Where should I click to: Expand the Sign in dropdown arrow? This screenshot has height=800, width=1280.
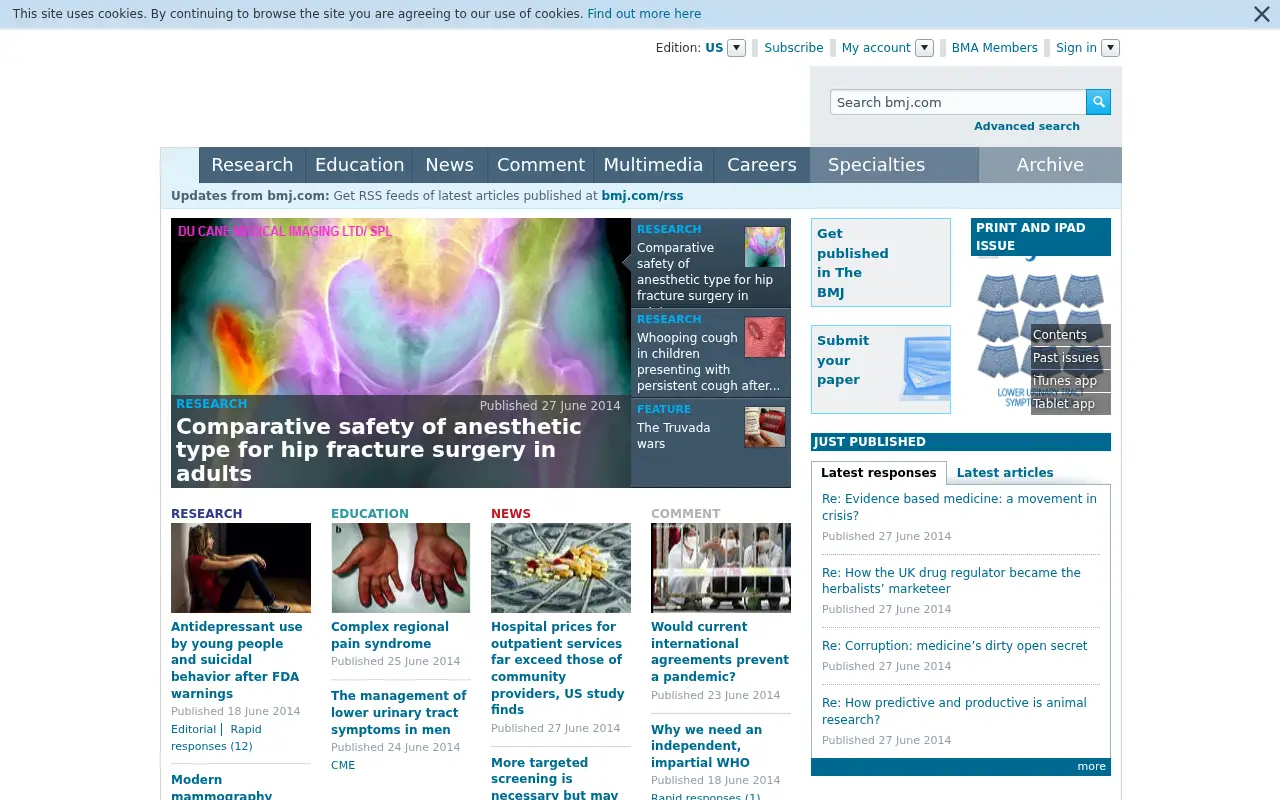[x=1110, y=48]
